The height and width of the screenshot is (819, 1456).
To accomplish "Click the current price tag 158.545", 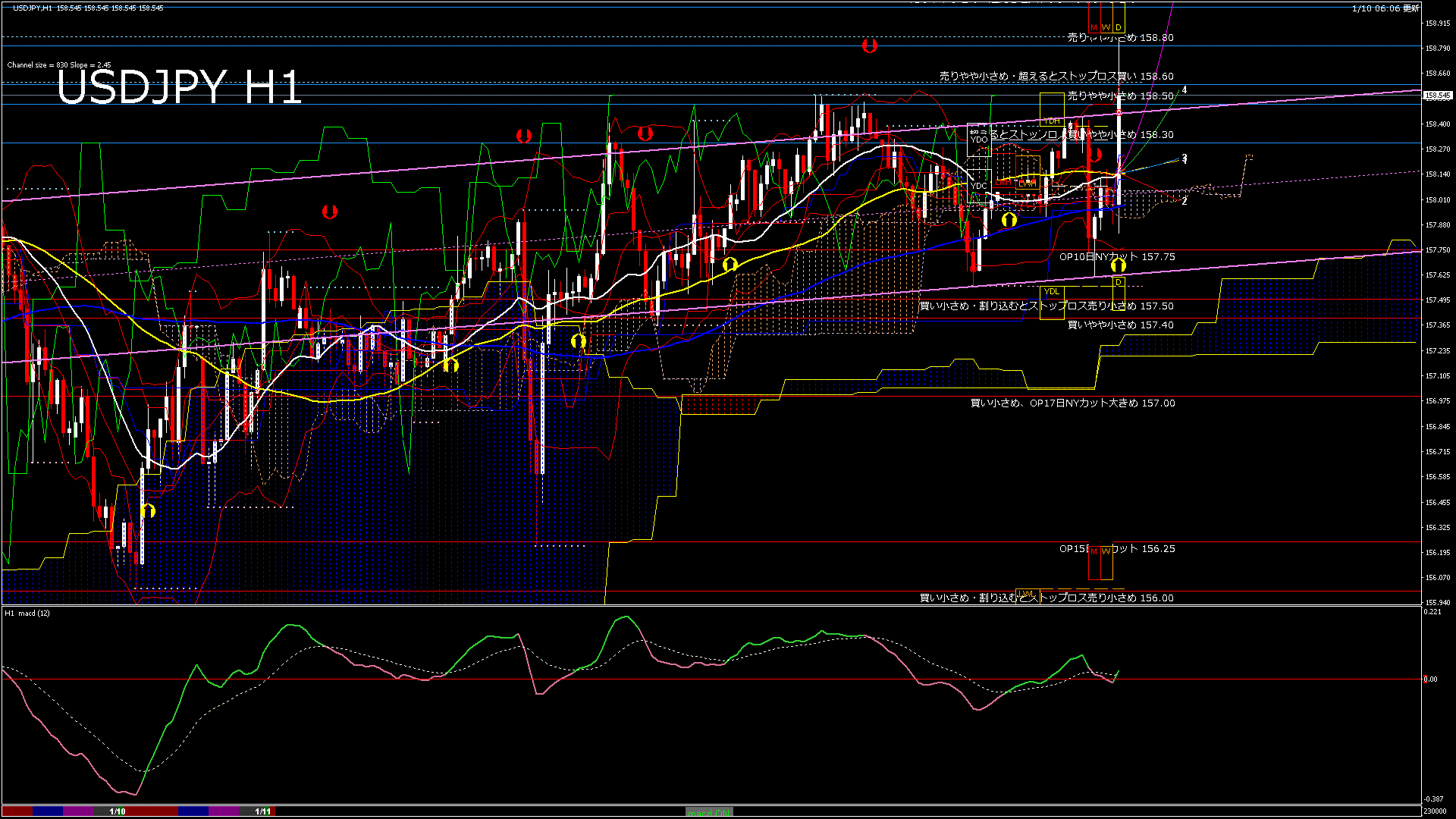I will tap(1437, 96).
